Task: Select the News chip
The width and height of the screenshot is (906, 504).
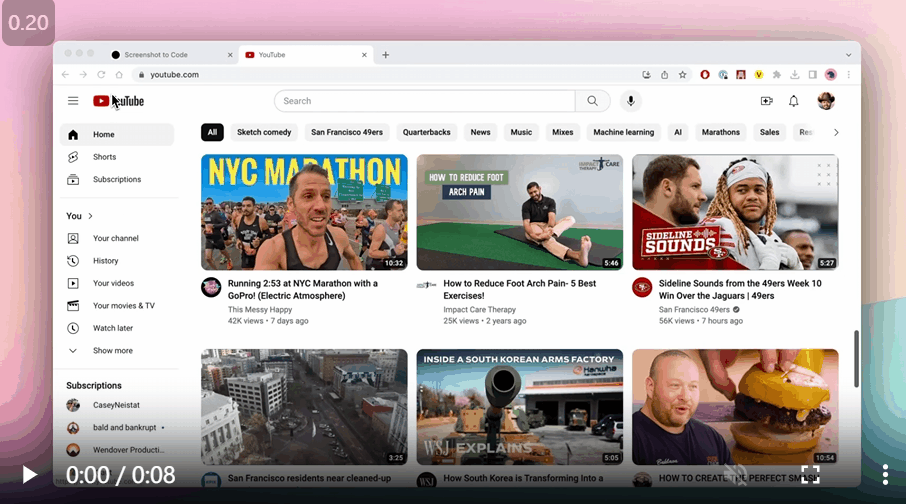Action: (480, 132)
